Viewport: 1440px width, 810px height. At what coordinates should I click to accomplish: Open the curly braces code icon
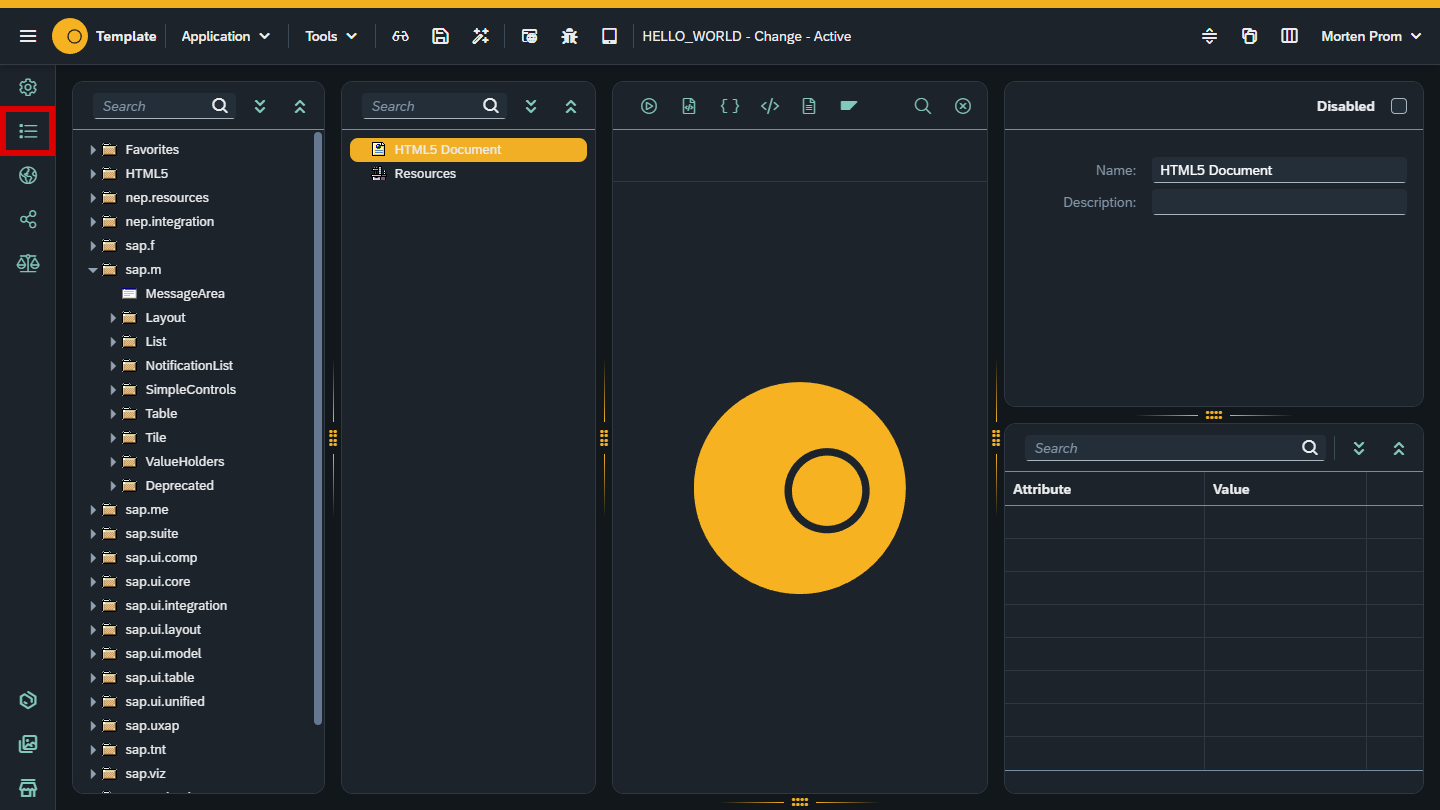(730, 106)
